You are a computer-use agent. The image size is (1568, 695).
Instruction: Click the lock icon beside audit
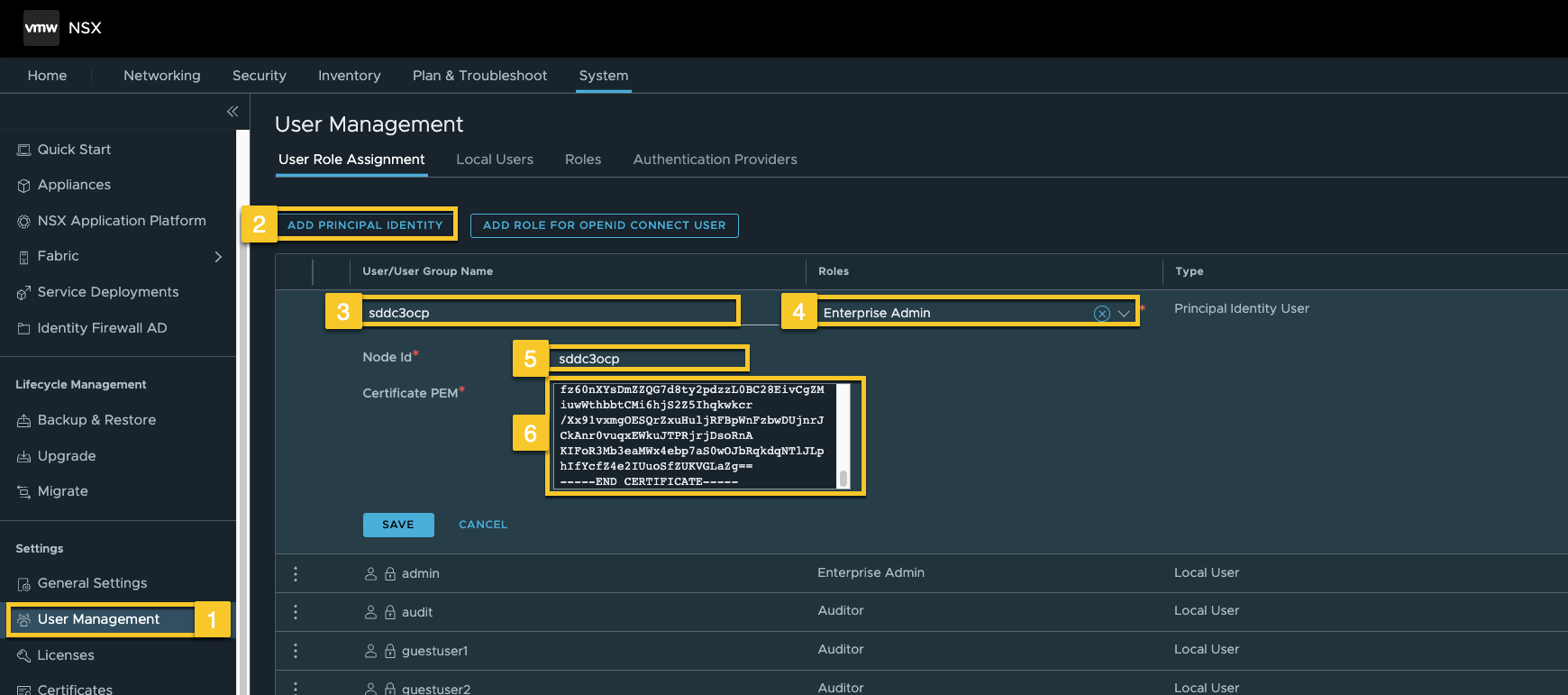point(390,612)
